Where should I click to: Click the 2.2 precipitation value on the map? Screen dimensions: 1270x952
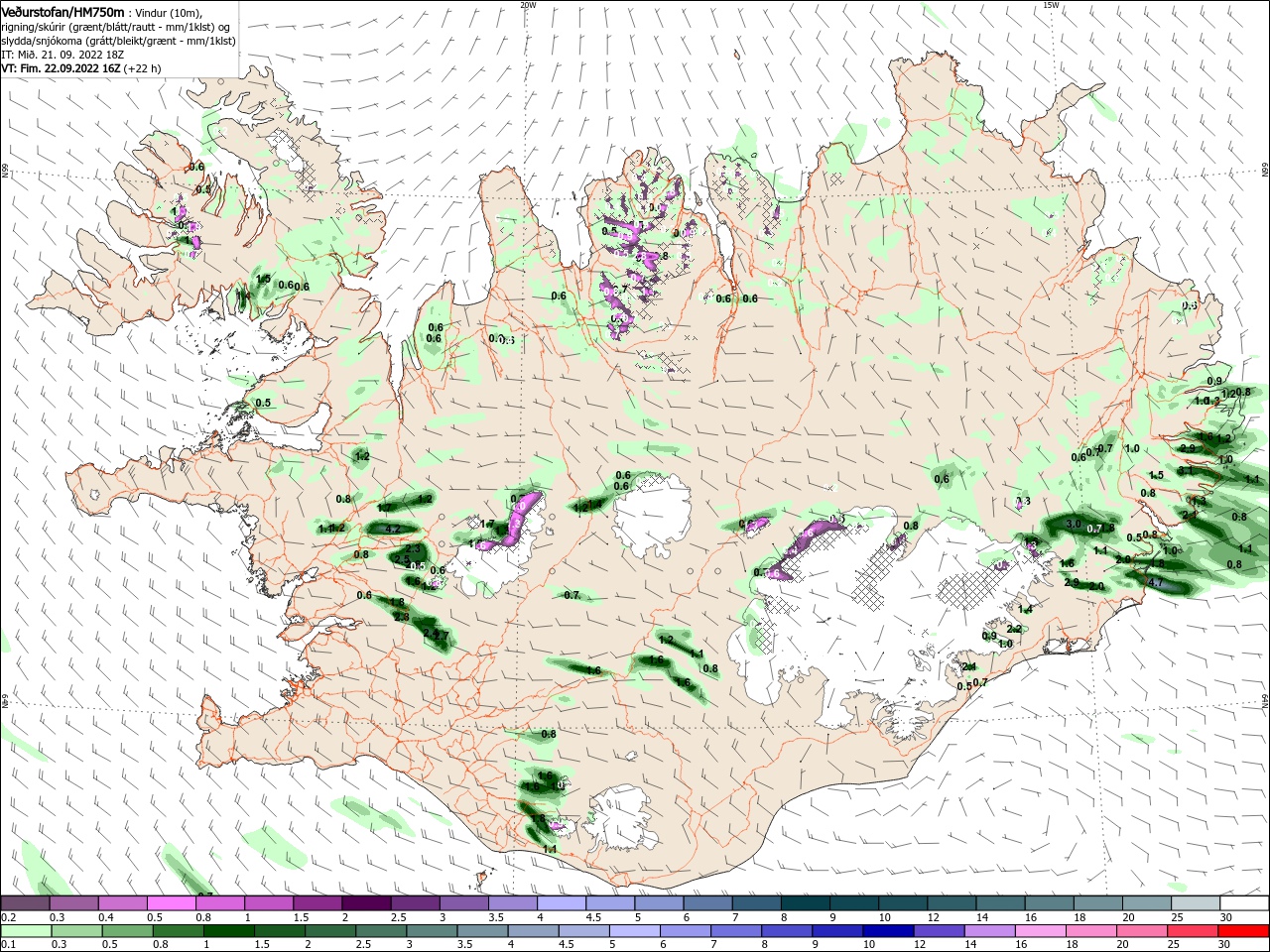[x=1014, y=629]
